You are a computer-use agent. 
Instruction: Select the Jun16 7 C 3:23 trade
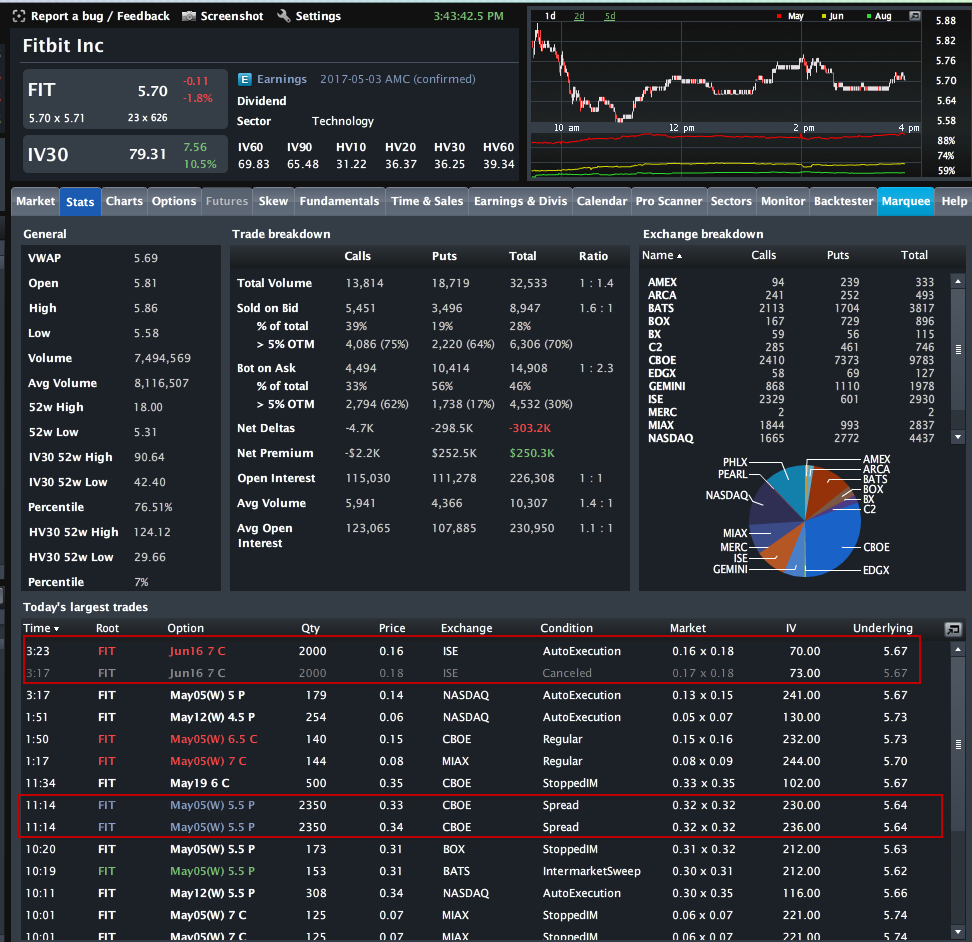(472, 651)
